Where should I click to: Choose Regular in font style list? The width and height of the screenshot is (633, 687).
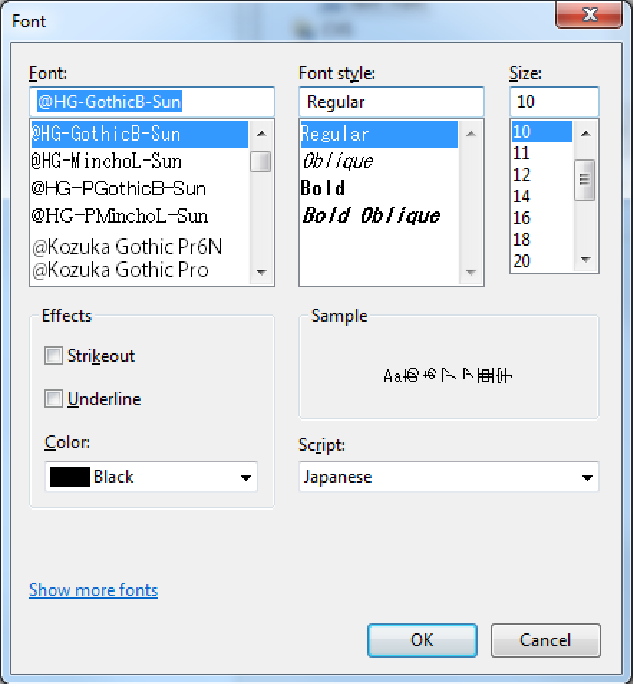[x=379, y=134]
